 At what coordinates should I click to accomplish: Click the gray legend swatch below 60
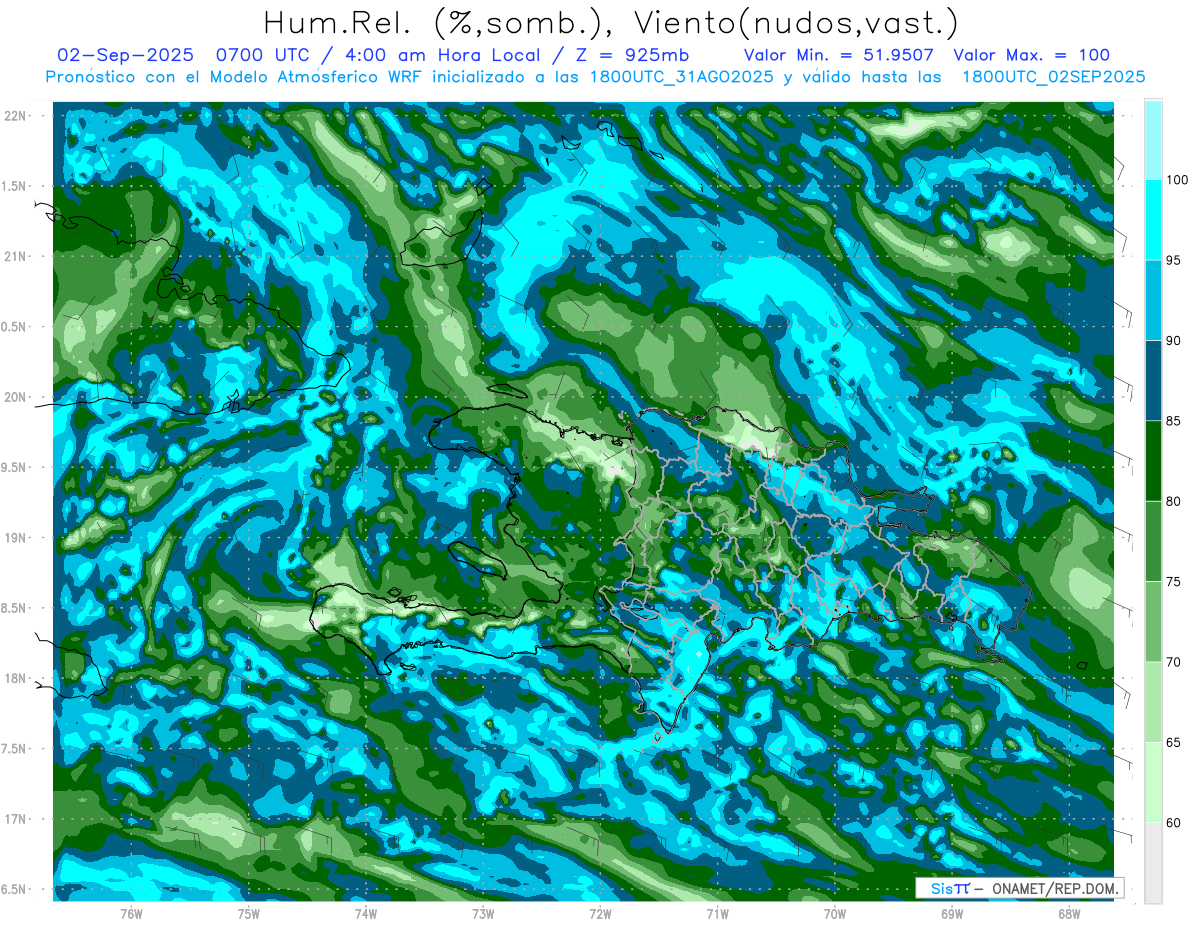coord(1153,863)
